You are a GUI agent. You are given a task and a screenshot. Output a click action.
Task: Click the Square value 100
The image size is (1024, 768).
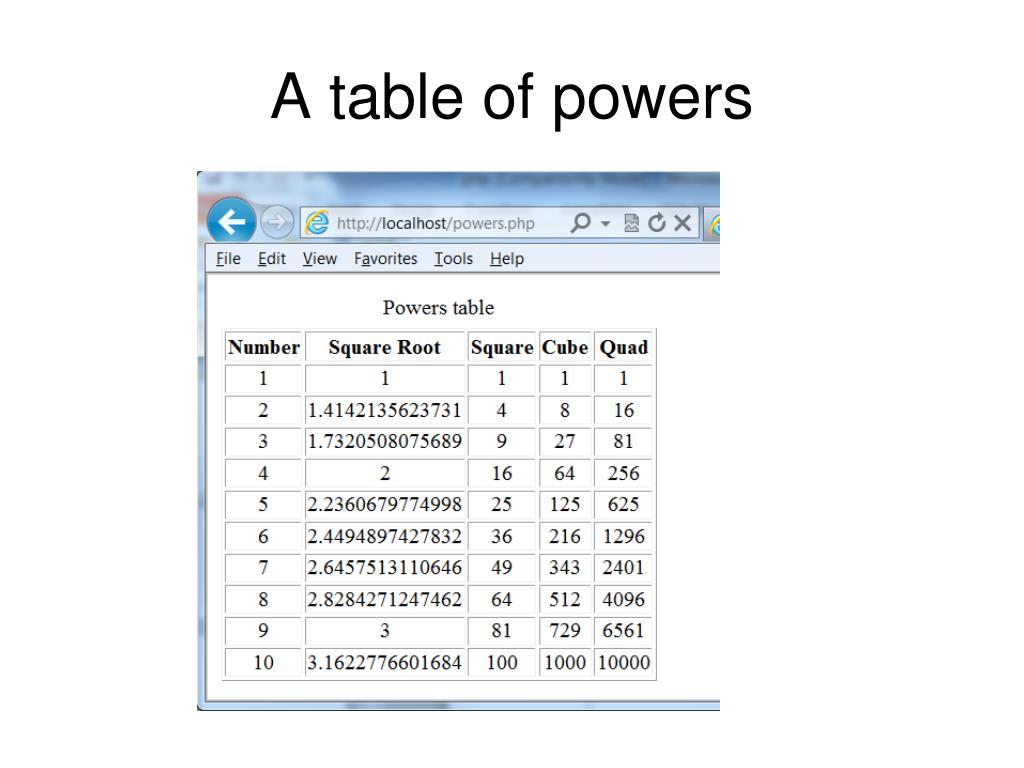502,662
